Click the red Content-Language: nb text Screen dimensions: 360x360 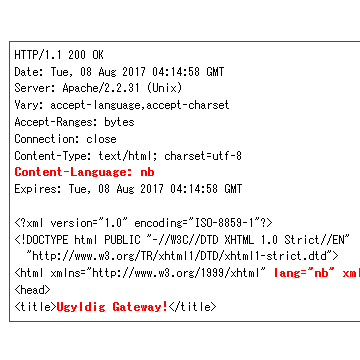click(x=84, y=172)
